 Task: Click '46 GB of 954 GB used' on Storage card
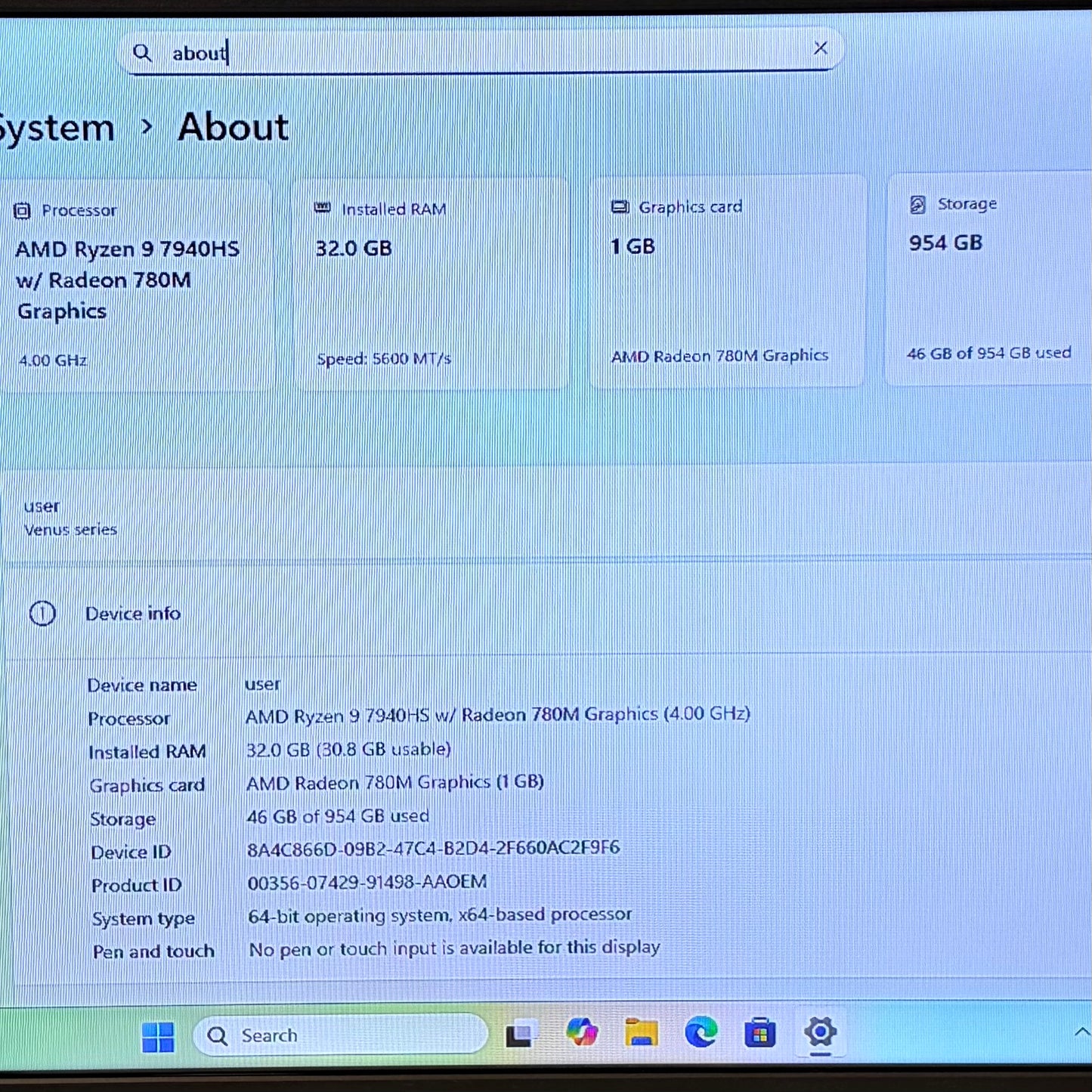pyautogui.click(x=988, y=353)
